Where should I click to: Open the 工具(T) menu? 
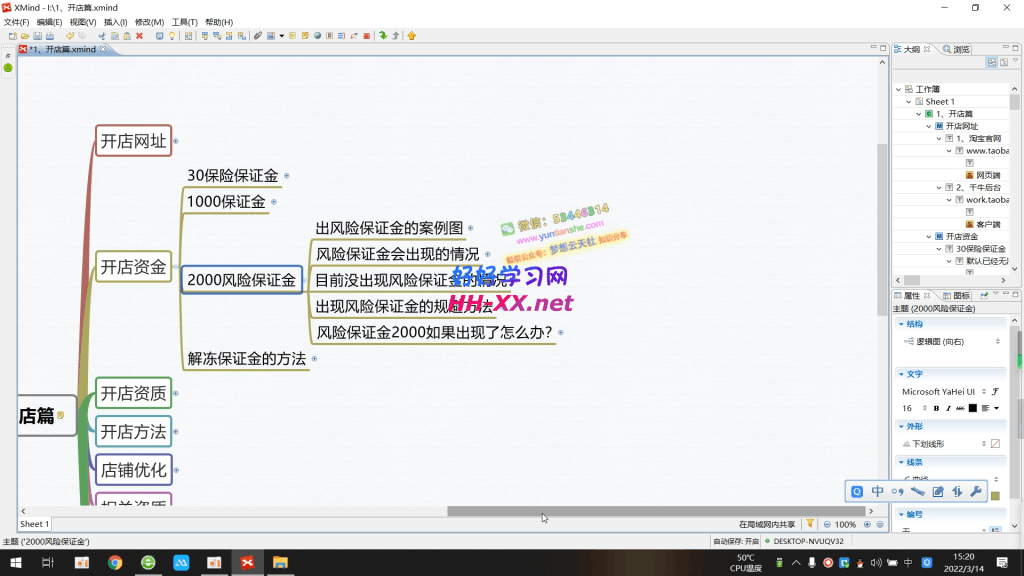pos(184,22)
